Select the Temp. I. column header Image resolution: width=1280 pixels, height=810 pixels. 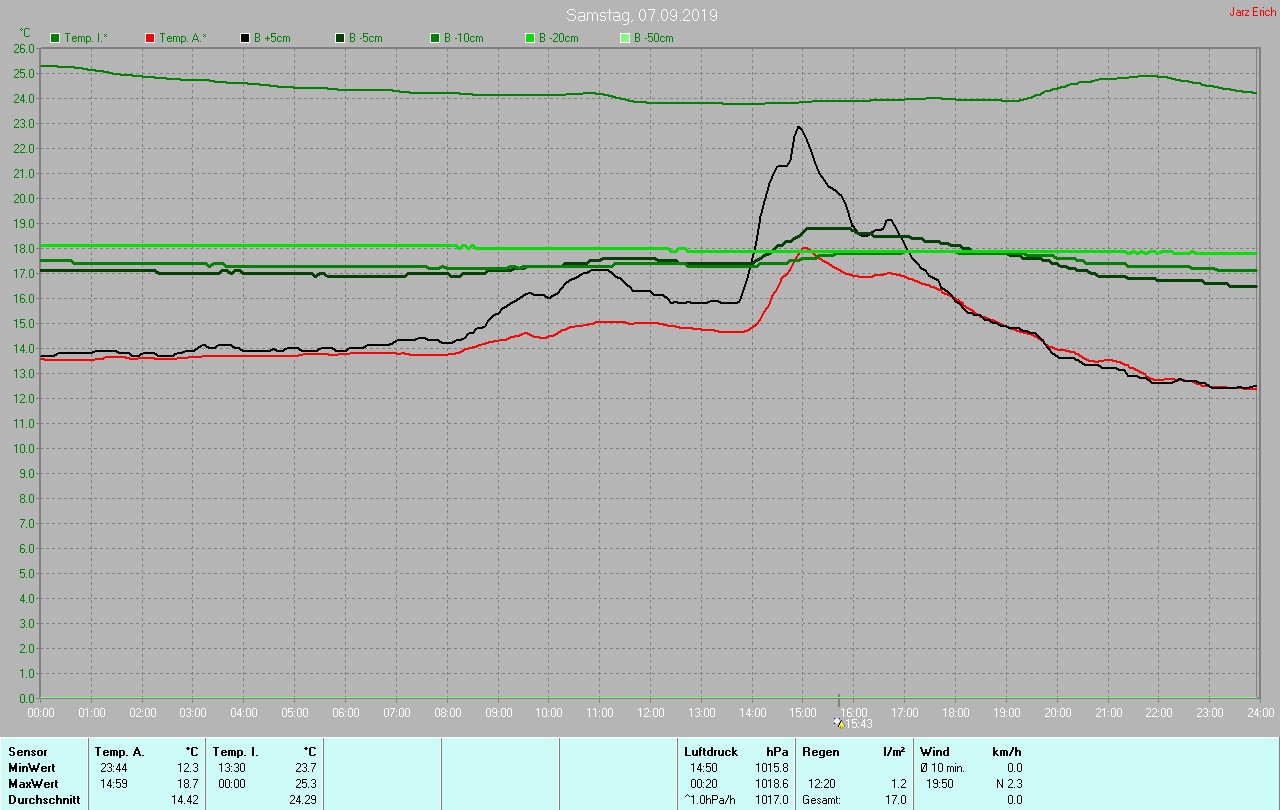click(235, 751)
